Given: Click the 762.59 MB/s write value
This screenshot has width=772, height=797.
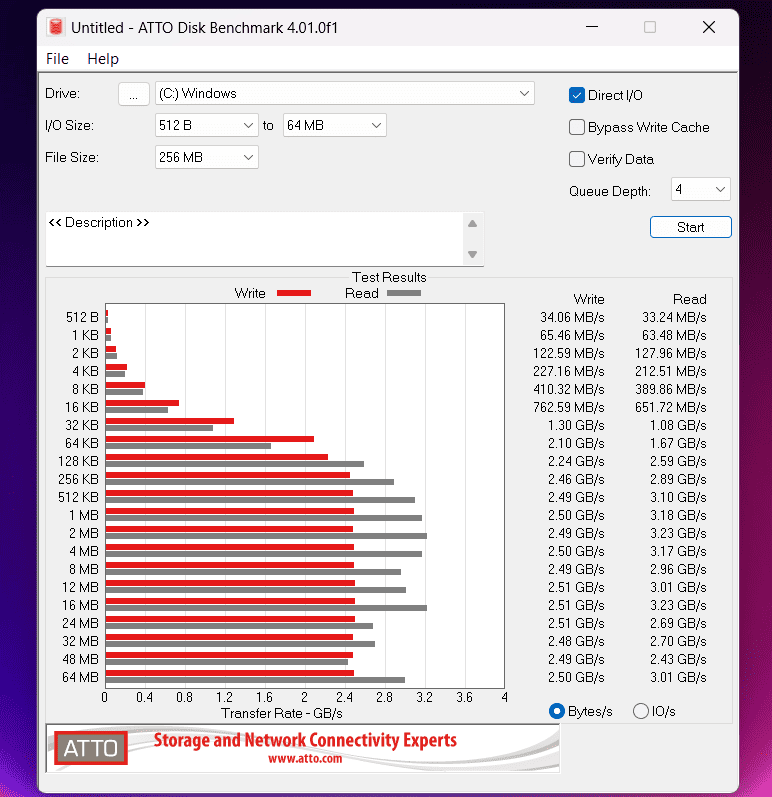Looking at the screenshot, I should [x=569, y=407].
